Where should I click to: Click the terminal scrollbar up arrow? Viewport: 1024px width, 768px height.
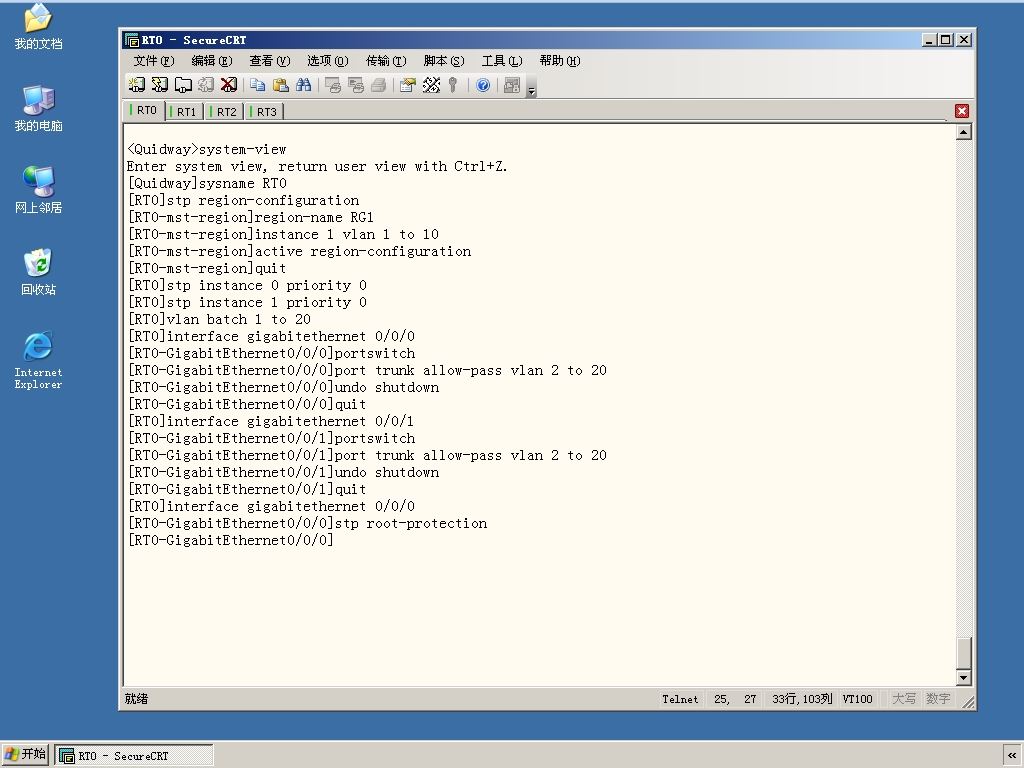click(963, 133)
